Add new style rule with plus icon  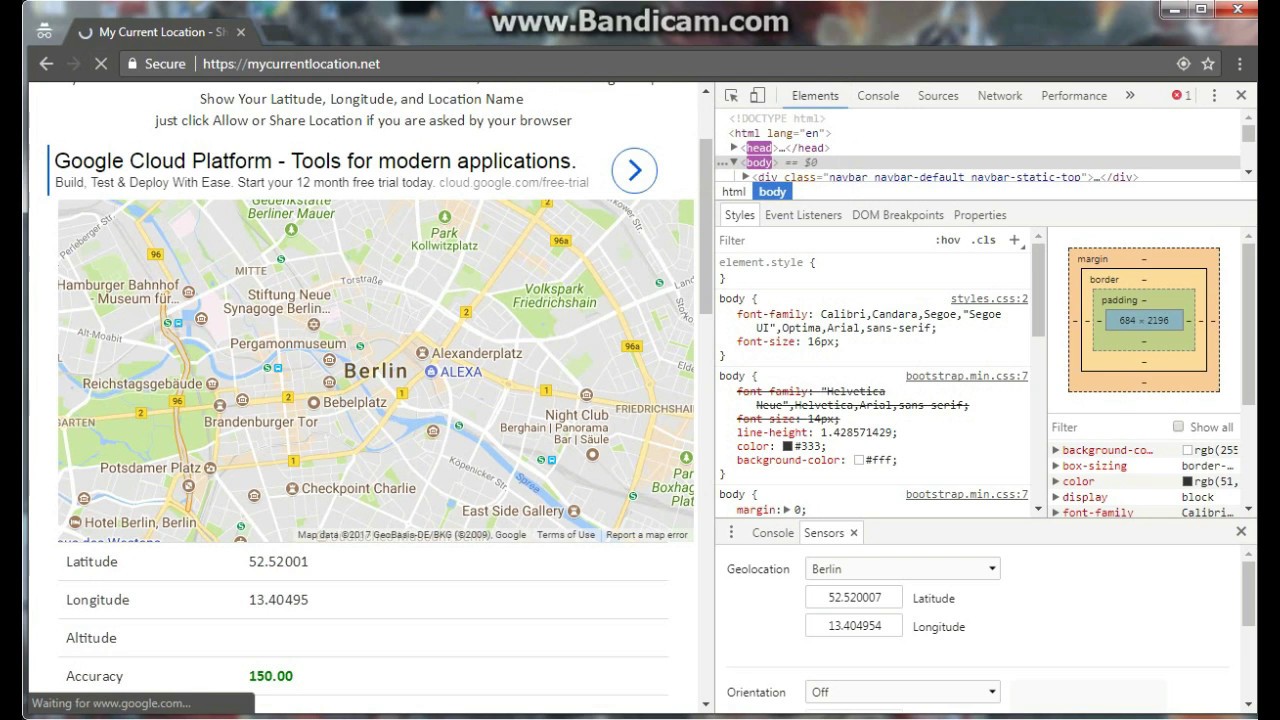click(1014, 240)
